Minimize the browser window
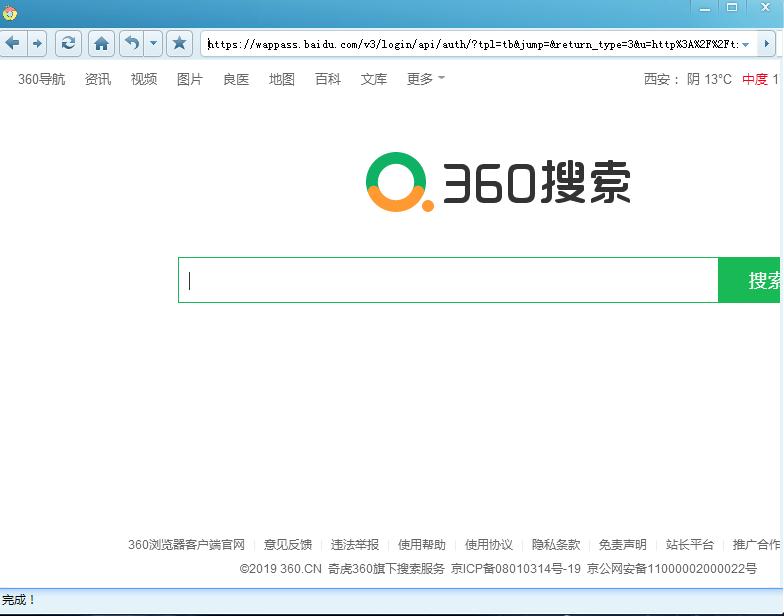Screen dimensions: 784x616 coord(705,8)
